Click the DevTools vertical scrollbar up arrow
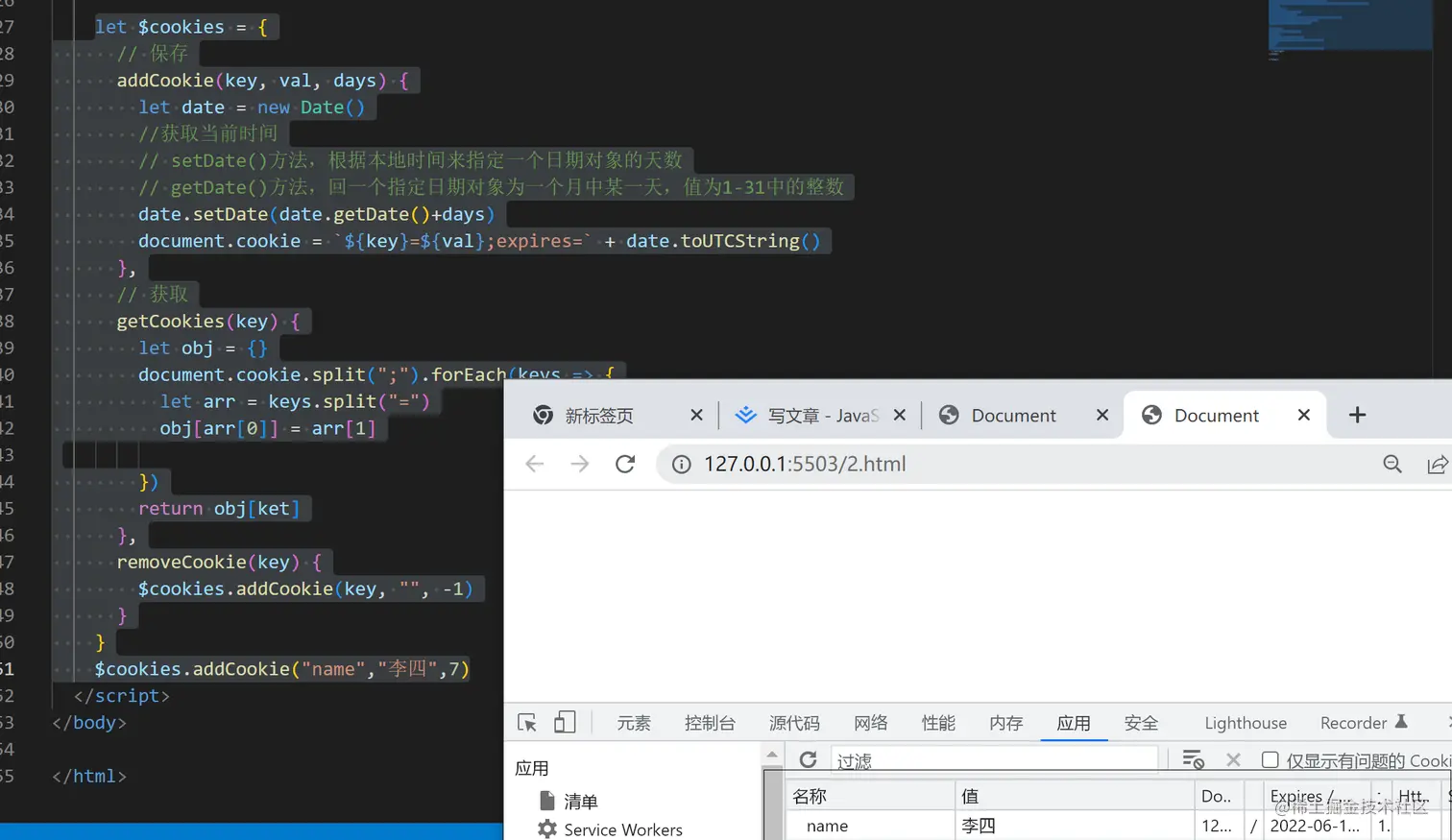The height and width of the screenshot is (840, 1452). pos(773,756)
